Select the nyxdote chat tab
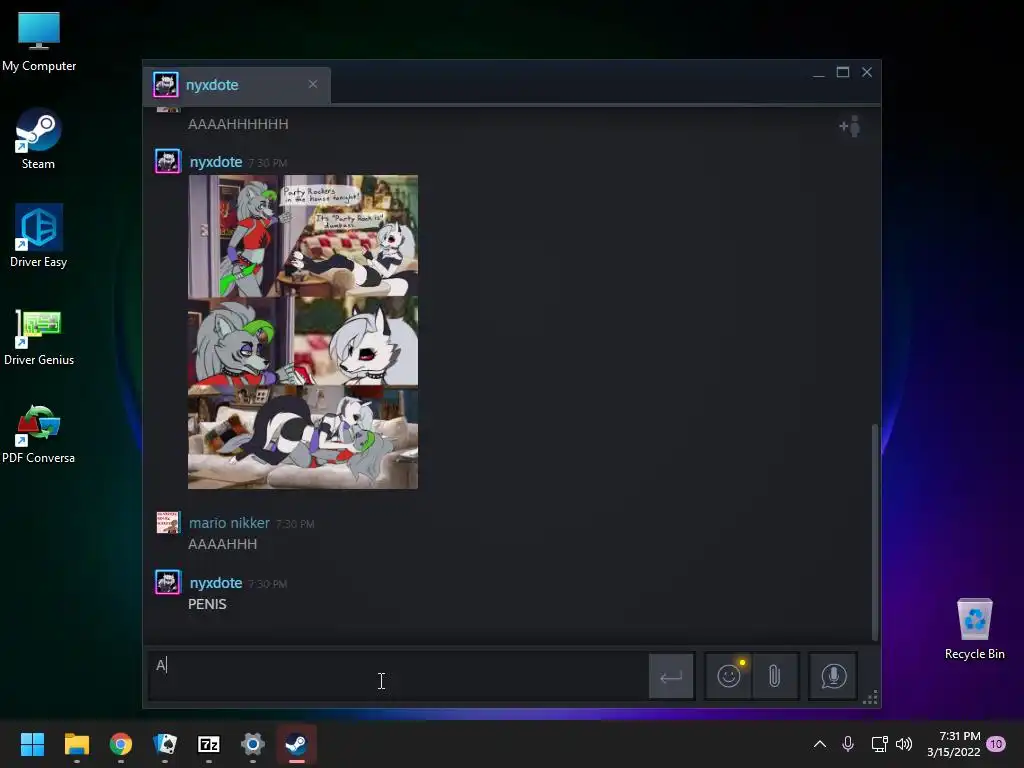1024x768 pixels. tap(236, 85)
